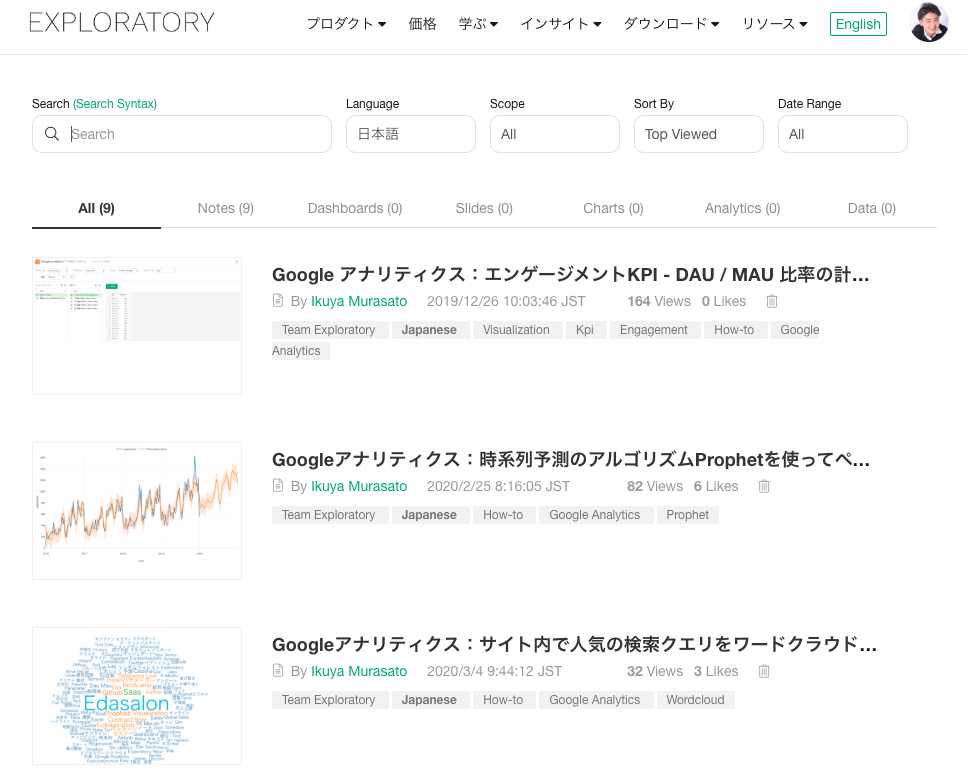977x774 pixels.
Task: Switch to the Notes (9) tab
Action: 226,209
